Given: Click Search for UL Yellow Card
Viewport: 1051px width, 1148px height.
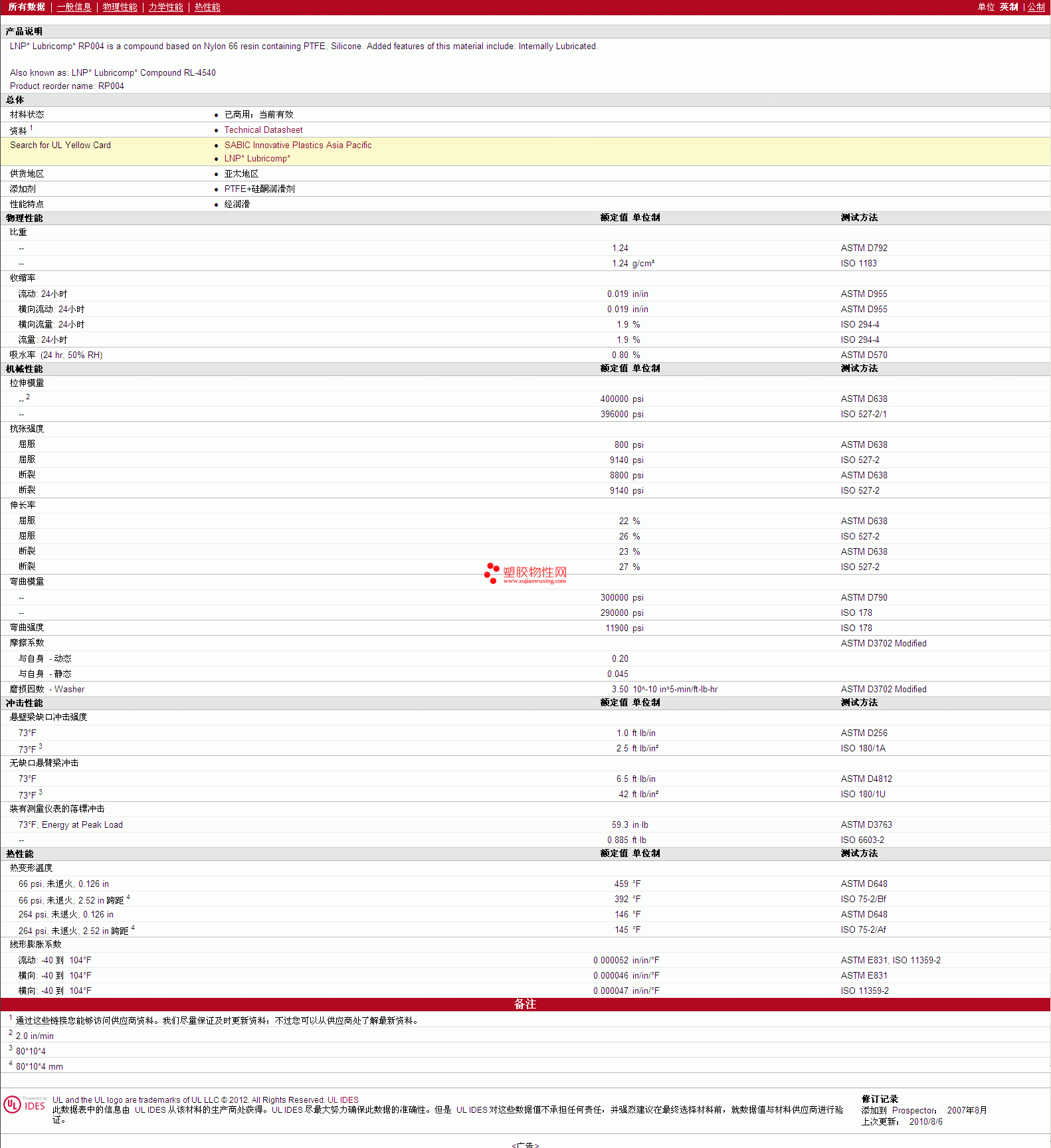Looking at the screenshot, I should point(60,145).
